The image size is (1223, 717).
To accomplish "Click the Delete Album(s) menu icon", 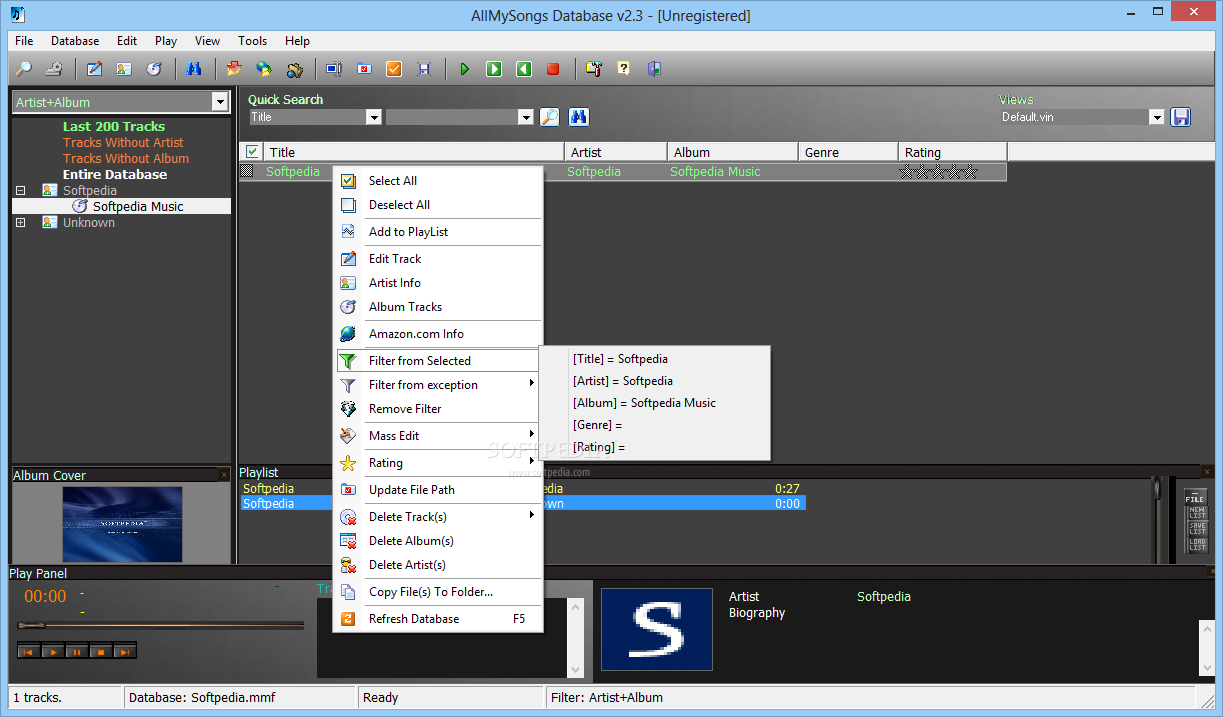I will point(348,541).
